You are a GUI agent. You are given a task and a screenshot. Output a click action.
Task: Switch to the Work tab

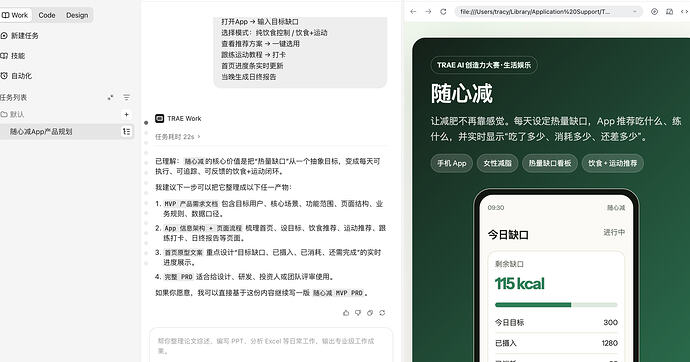(x=15, y=15)
